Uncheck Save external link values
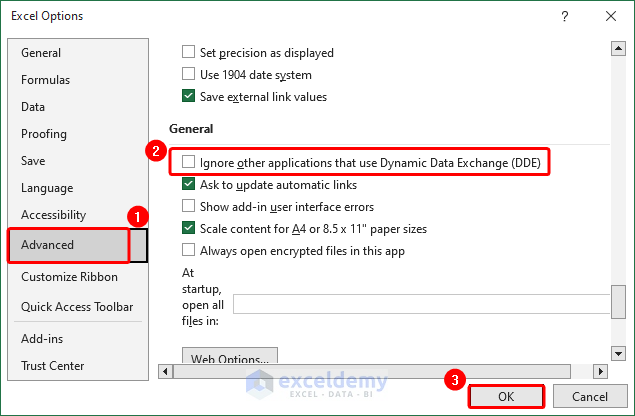The image size is (635, 416). pyautogui.click(x=188, y=96)
